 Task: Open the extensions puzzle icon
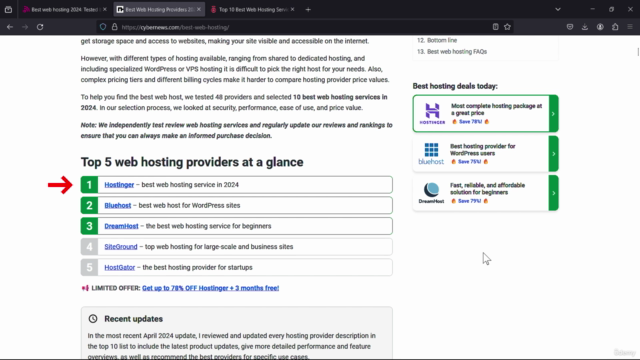tap(615, 27)
